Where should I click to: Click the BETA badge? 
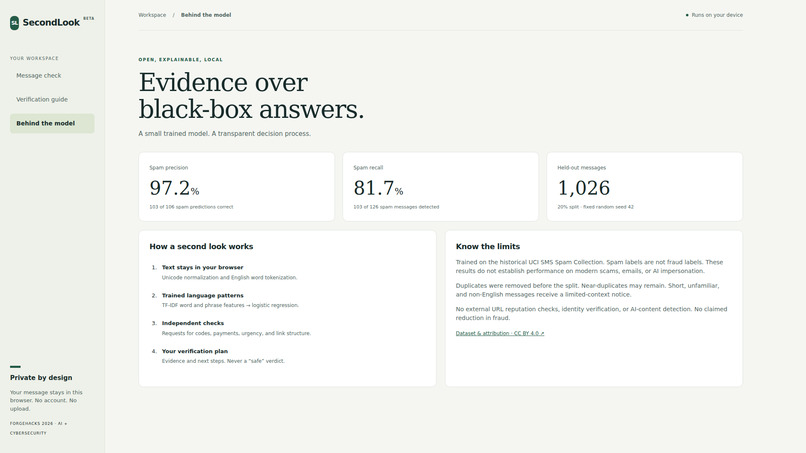(x=89, y=19)
